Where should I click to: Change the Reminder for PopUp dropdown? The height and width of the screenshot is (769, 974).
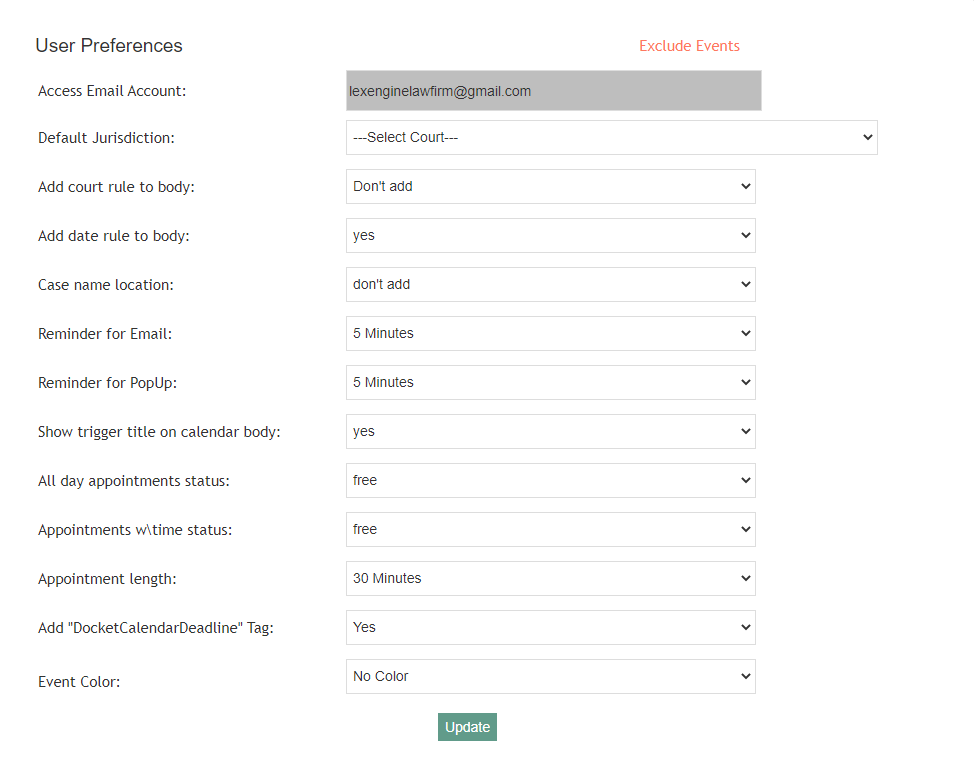550,383
